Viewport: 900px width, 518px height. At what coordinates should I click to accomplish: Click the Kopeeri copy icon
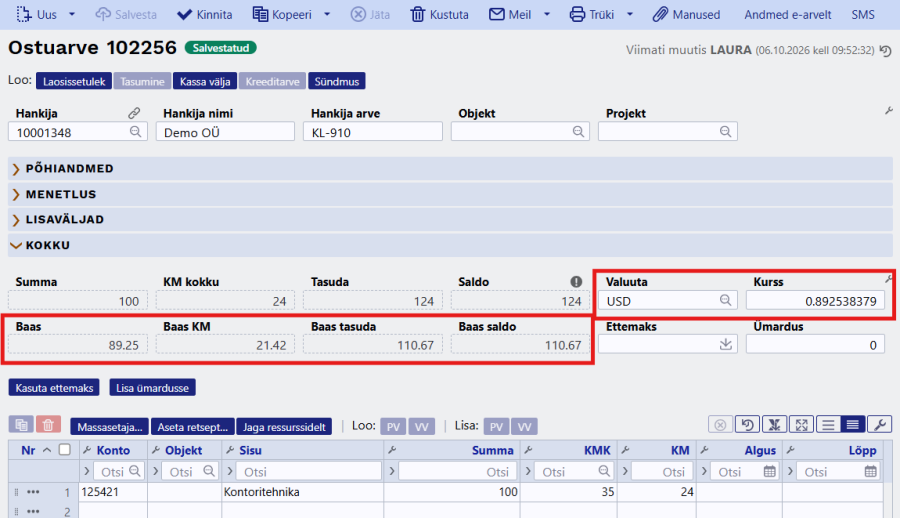(x=260, y=14)
